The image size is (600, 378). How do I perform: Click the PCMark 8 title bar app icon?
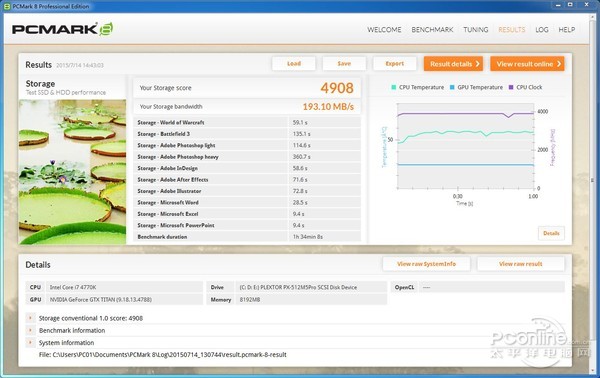[7, 6]
